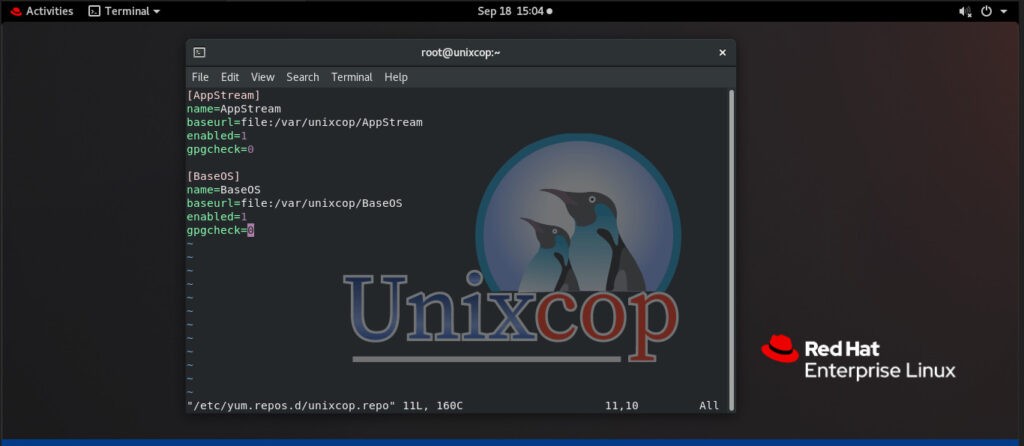
Task: Open the Terminal menu
Action: click(351, 77)
